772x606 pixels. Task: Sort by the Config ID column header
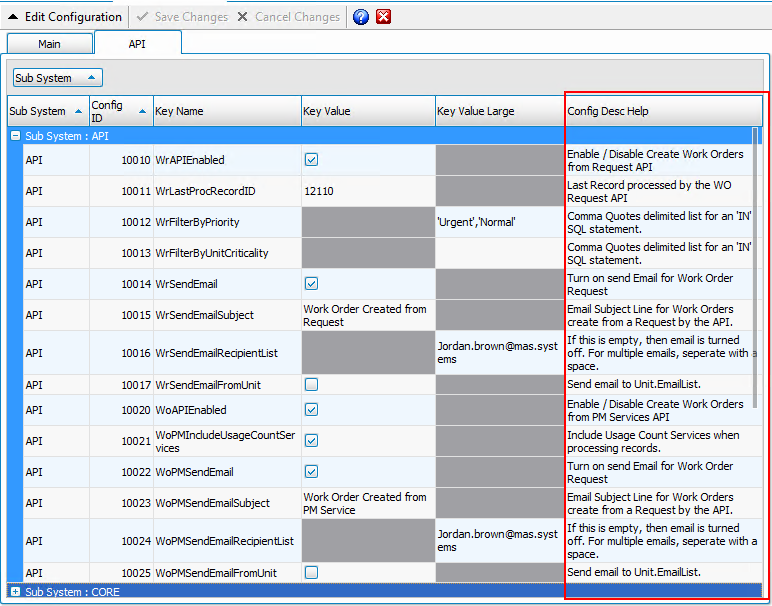pos(121,111)
